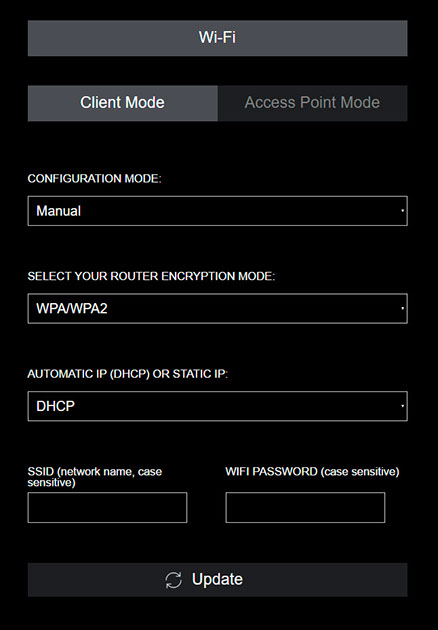Click the CONFIGURATION MODE label
Image resolution: width=438 pixels, height=630 pixels.
coord(94,178)
